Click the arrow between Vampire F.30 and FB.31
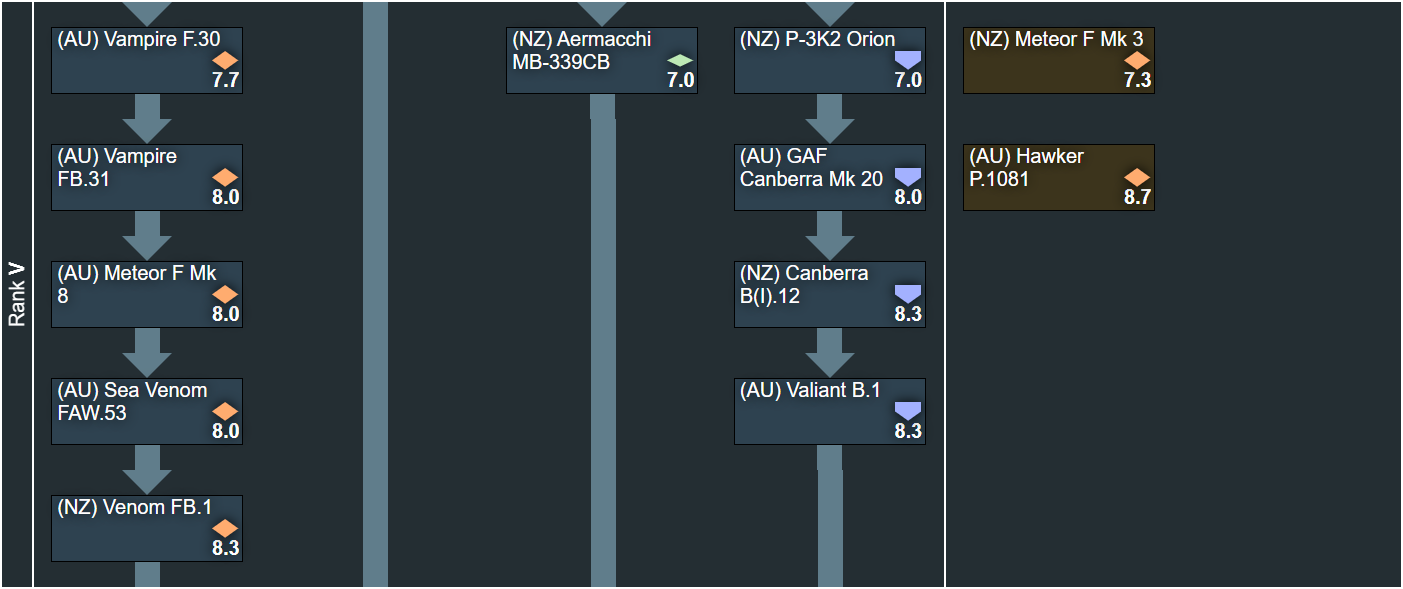Image resolution: width=1403 pixels, height=589 pixels. 147,119
